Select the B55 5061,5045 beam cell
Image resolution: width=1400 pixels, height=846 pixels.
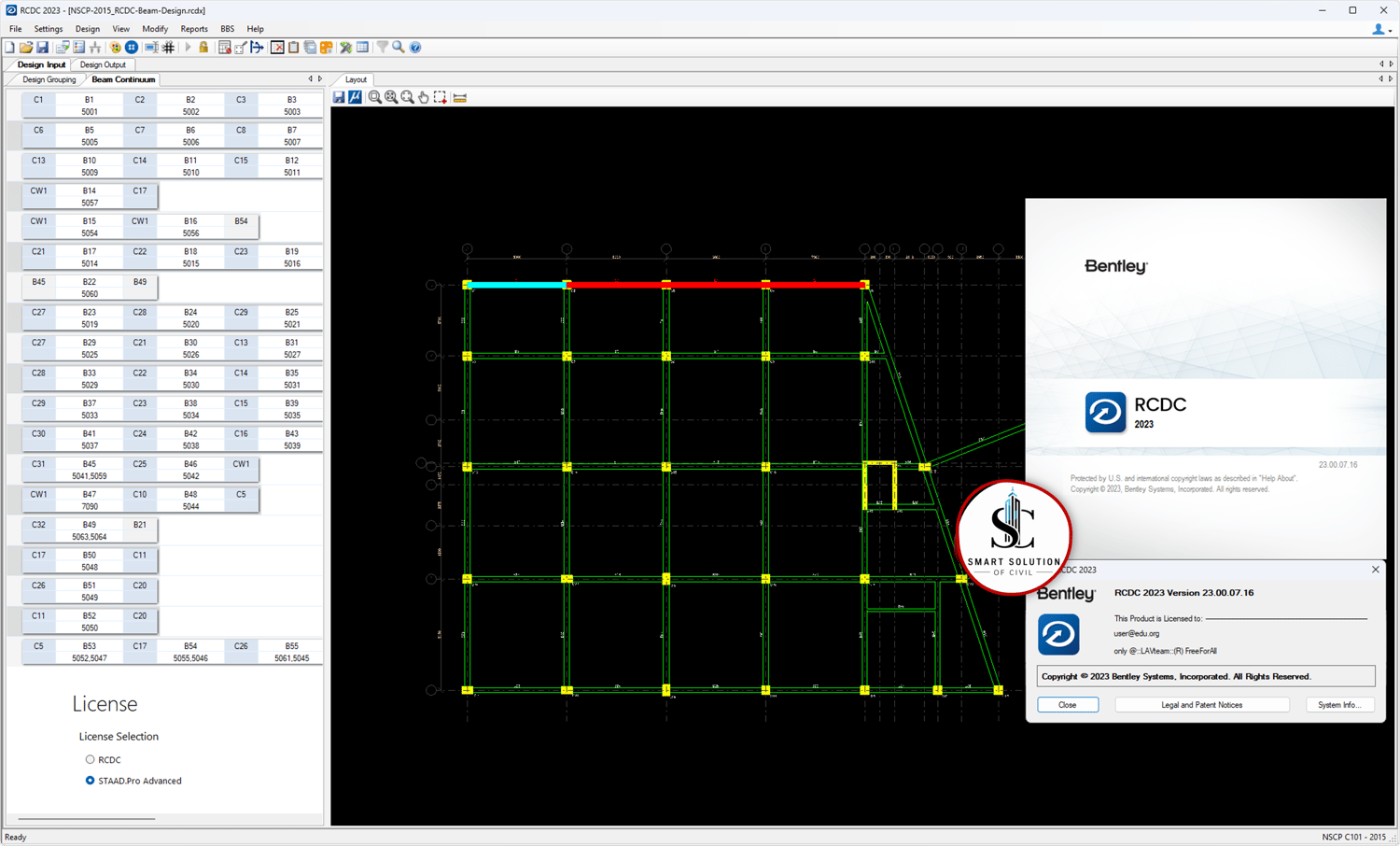pos(292,652)
